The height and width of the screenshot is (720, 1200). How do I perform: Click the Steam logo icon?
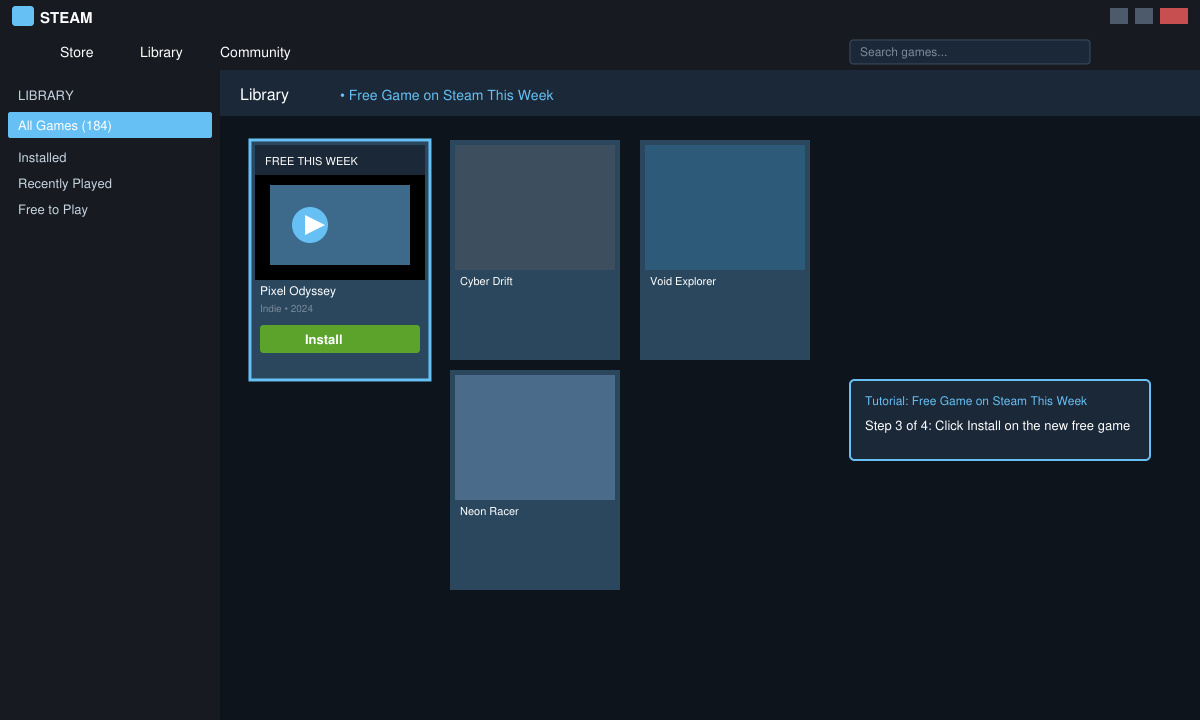coord(23,16)
